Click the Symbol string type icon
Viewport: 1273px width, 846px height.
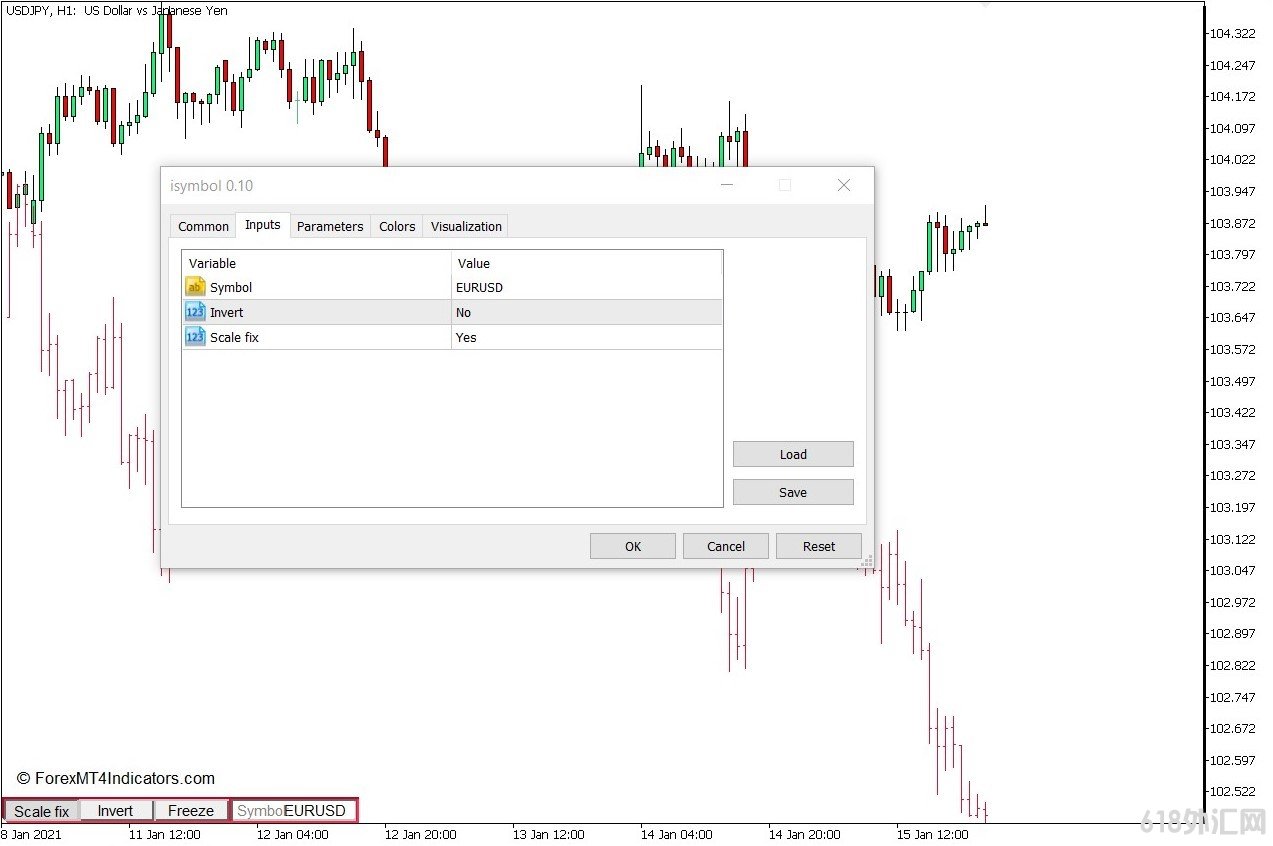pyautogui.click(x=195, y=287)
